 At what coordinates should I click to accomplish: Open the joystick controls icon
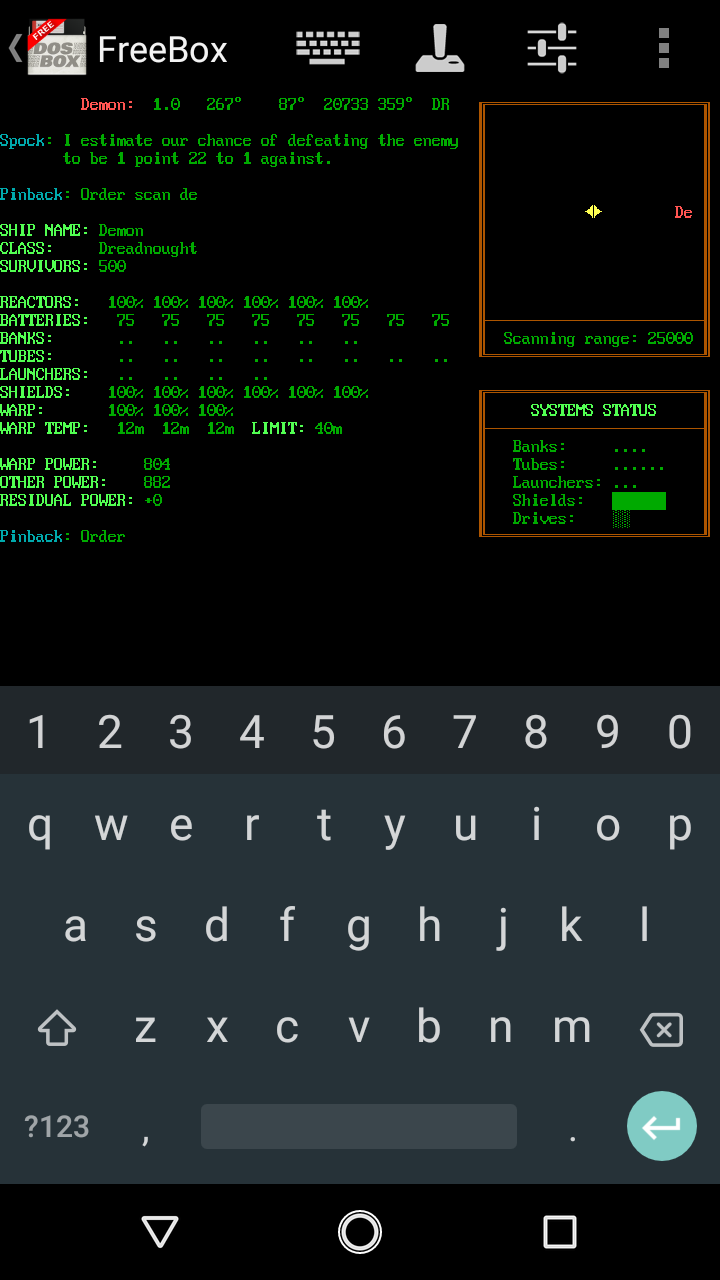(440, 48)
